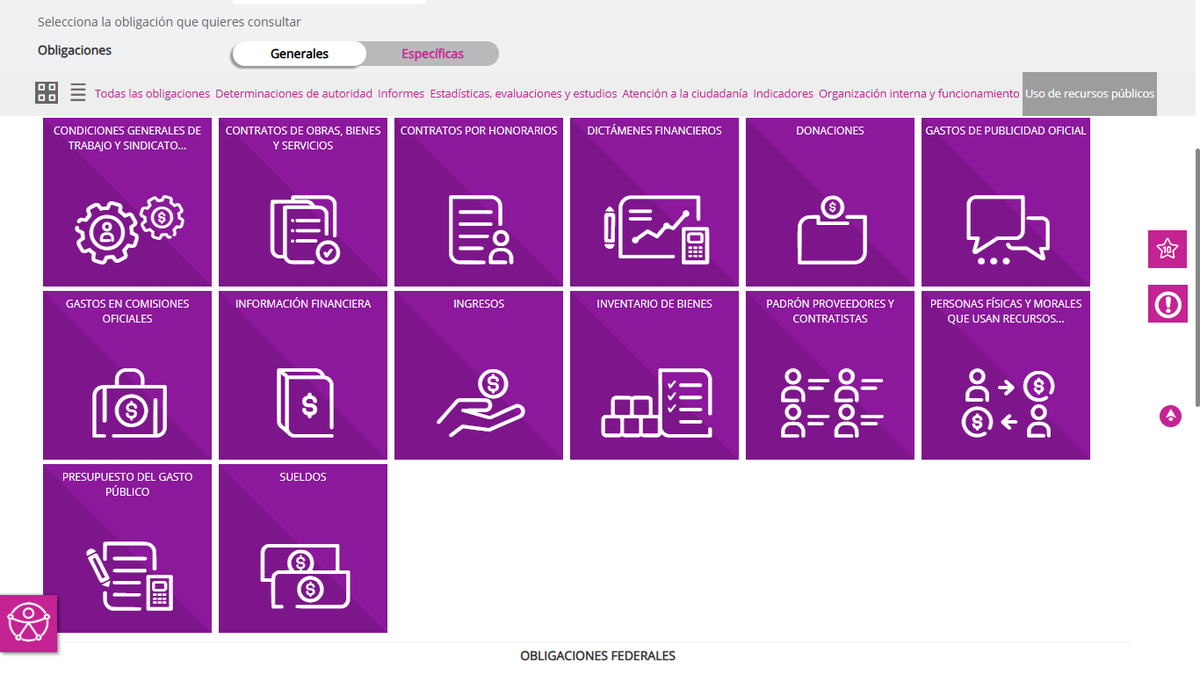
Task: Click the Contratos por Honorarios title text
Action: pos(479,131)
